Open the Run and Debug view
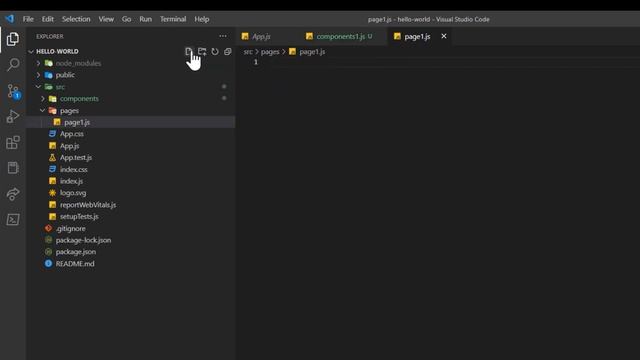This screenshot has width=640, height=360. (x=13, y=116)
